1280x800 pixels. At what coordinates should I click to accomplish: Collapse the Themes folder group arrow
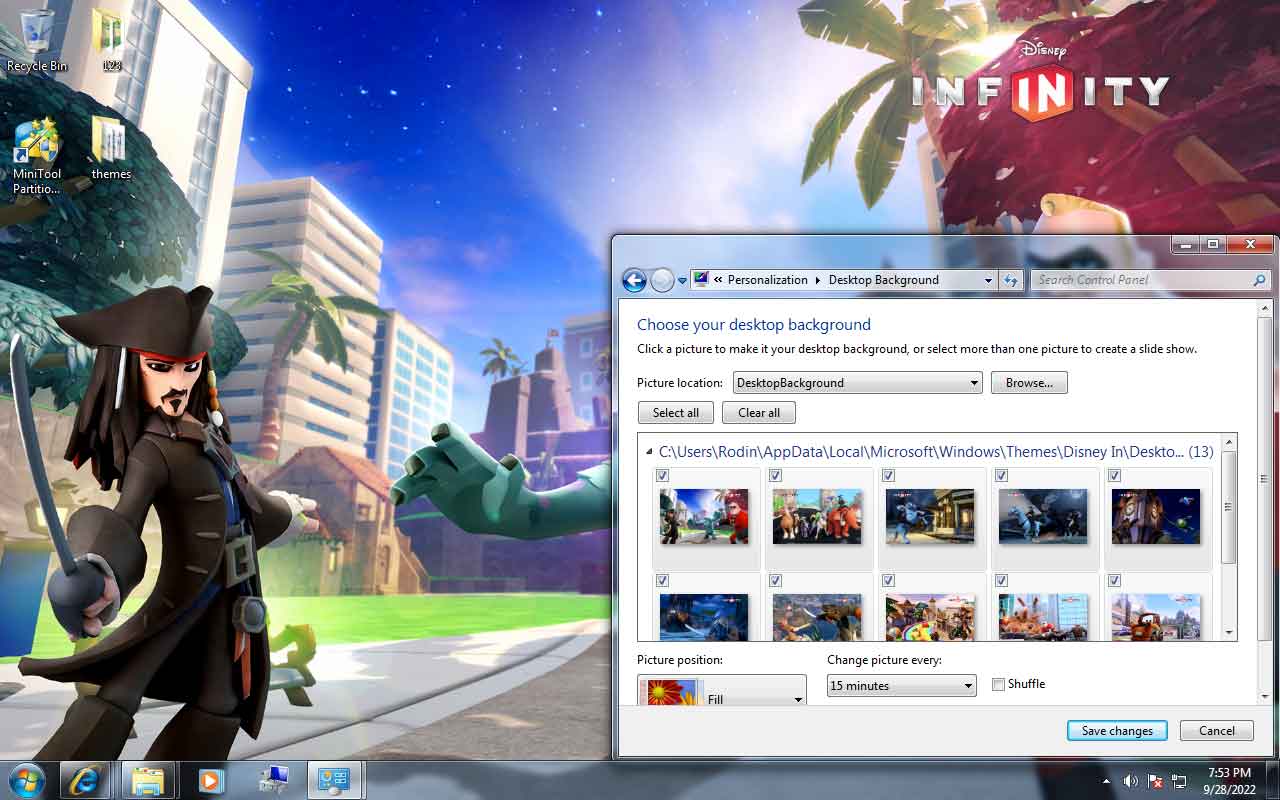pyautogui.click(x=649, y=452)
